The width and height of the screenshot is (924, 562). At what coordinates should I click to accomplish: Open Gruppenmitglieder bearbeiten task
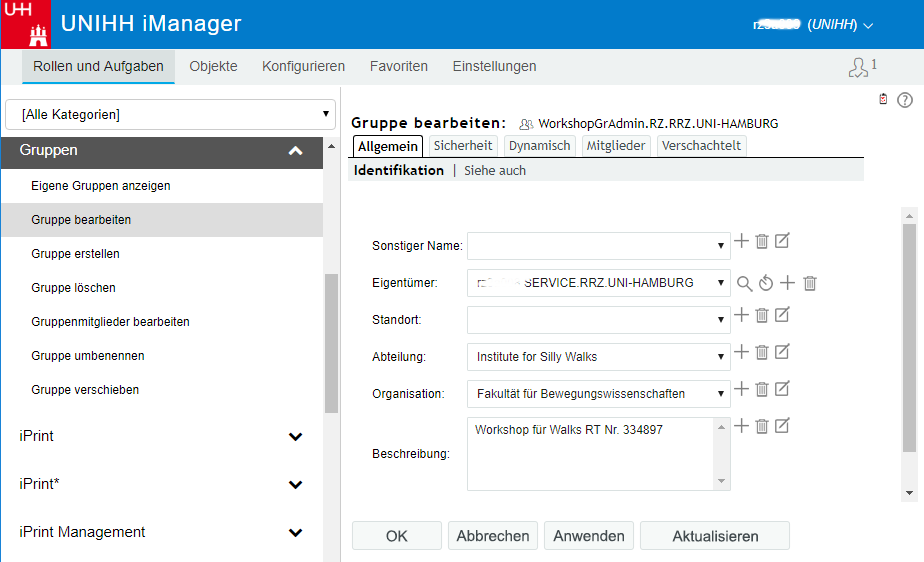pyautogui.click(x=162, y=322)
